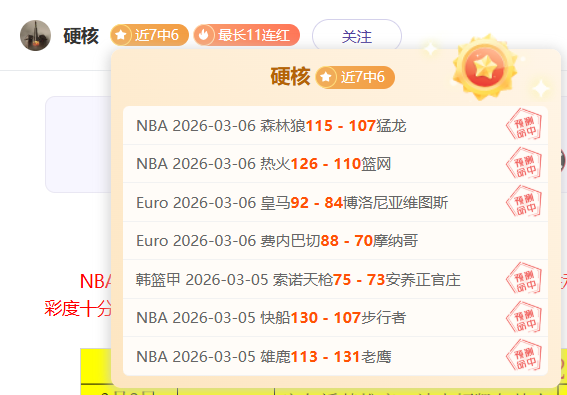This screenshot has width=567, height=395.
Task: Click the red 彩度十分 text behind the popup
Action: click(78, 309)
